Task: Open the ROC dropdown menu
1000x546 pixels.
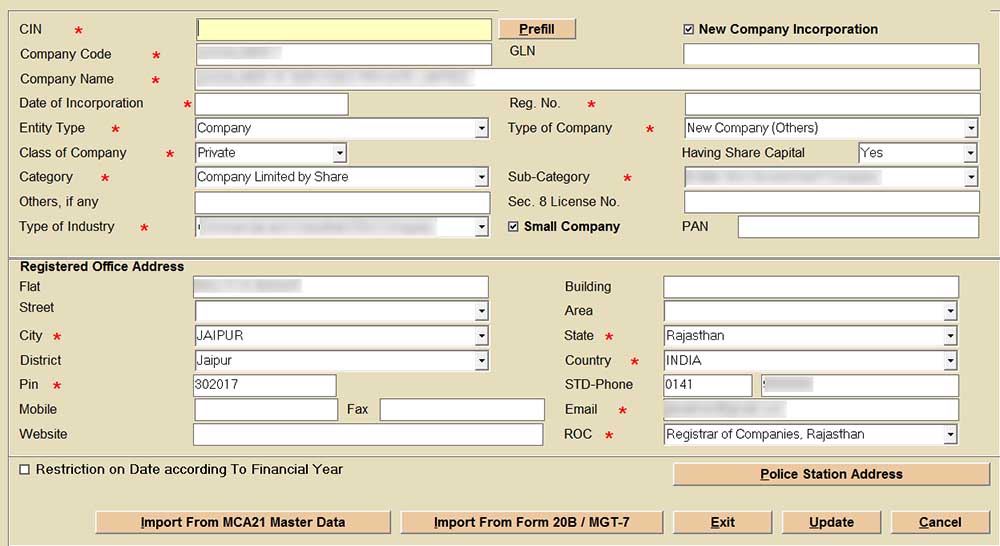Action: click(x=950, y=435)
